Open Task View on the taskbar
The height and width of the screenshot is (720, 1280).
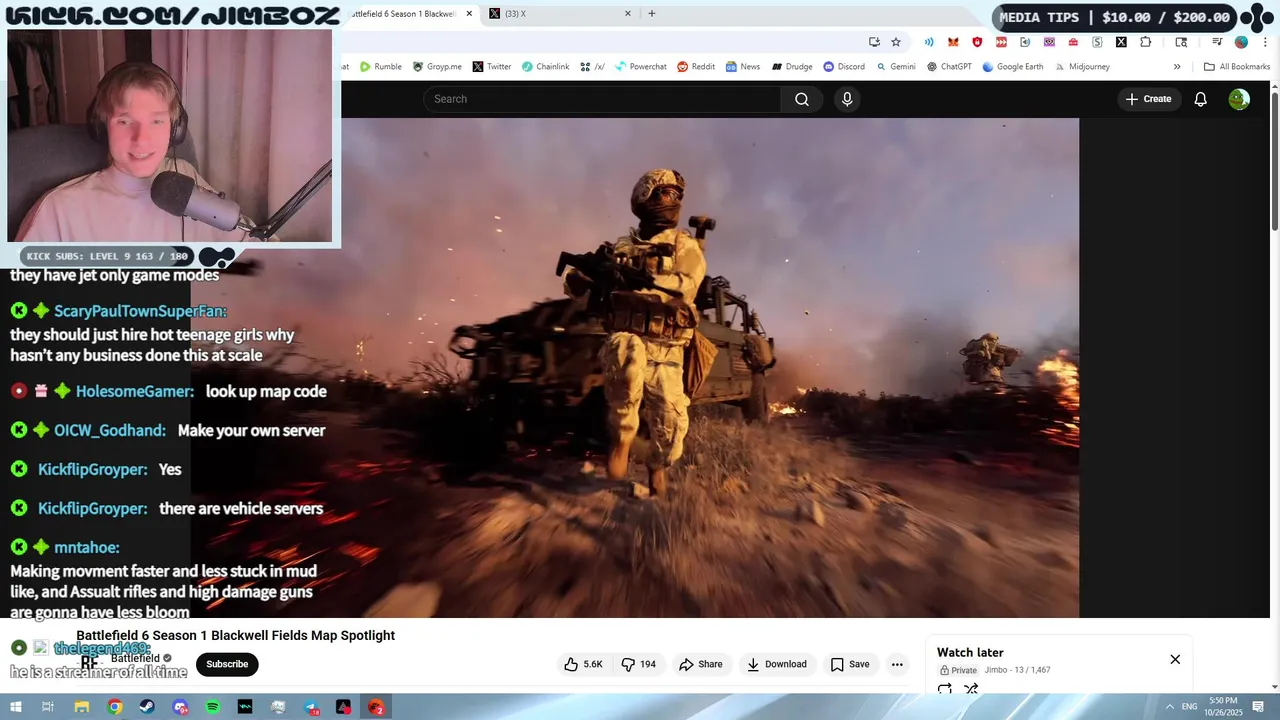click(48, 707)
